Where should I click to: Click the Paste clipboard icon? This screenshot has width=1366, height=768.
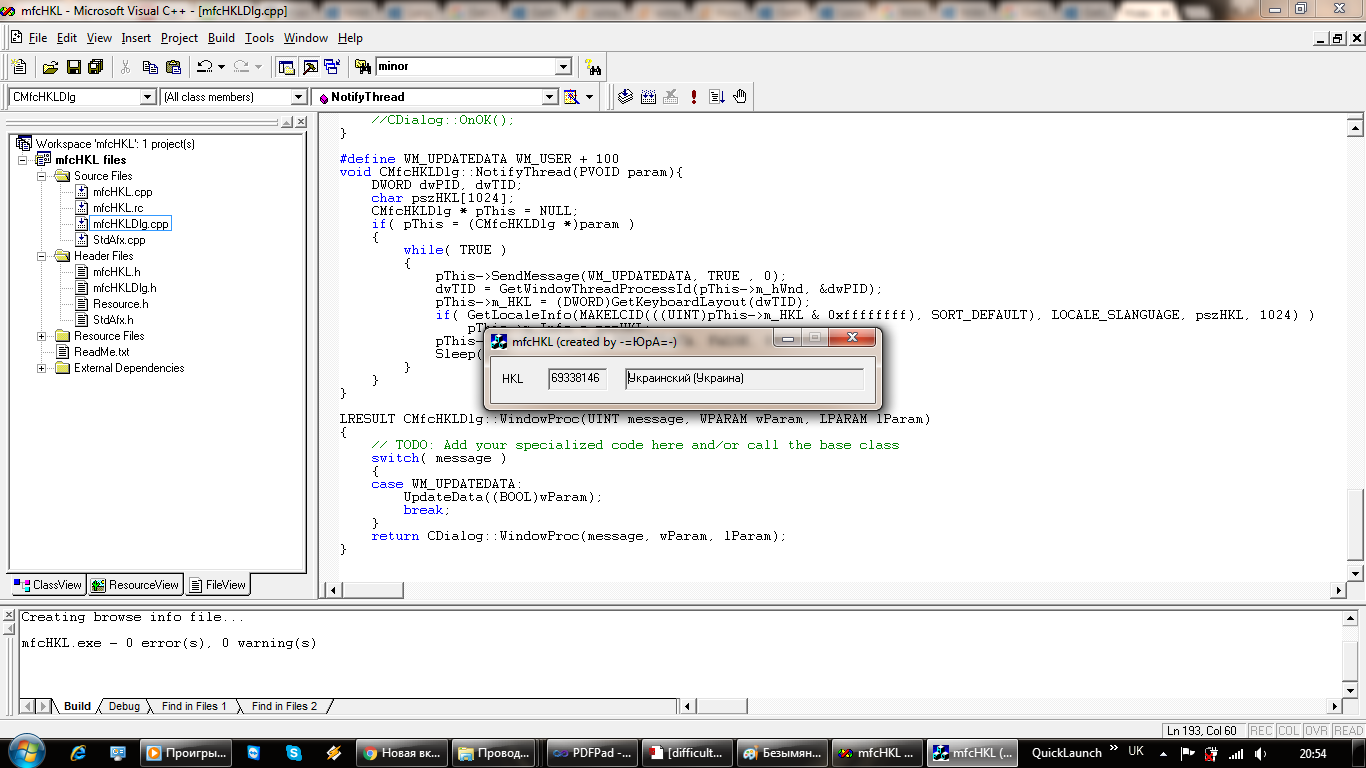[x=173, y=67]
